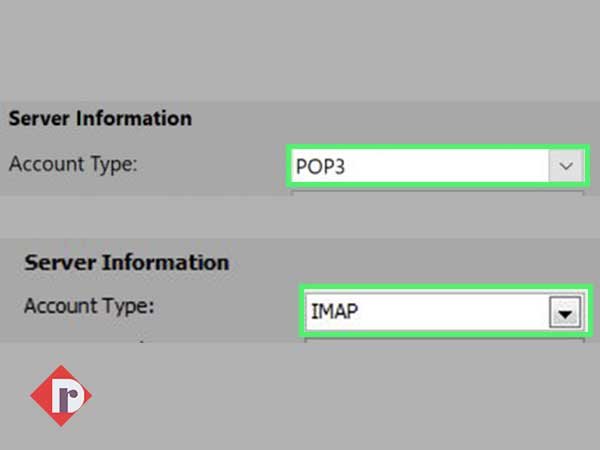
Task: Click green highlight border around POP3 box
Action: [x=438, y=147]
